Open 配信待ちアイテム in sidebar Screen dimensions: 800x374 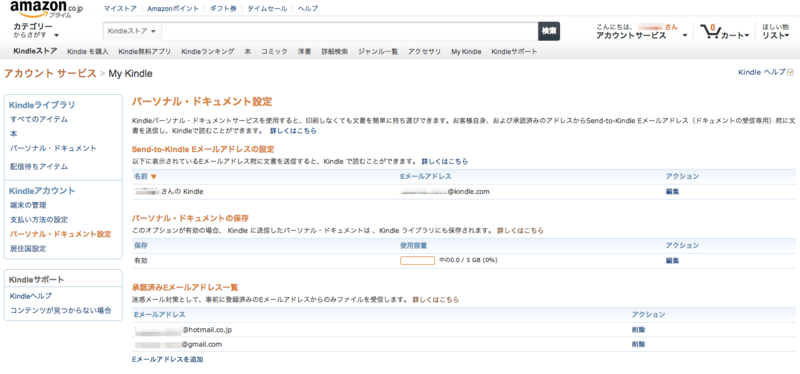pos(39,166)
